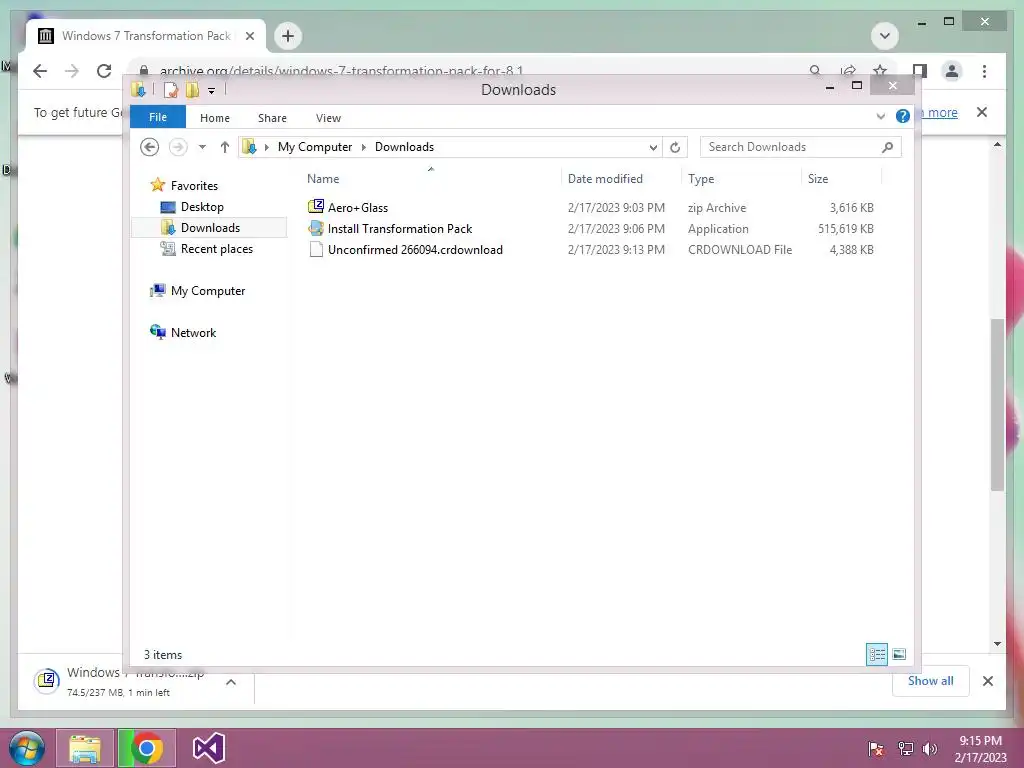Click the Downloads window title-bar folder icon
The height and width of the screenshot is (768, 1024).
138,89
